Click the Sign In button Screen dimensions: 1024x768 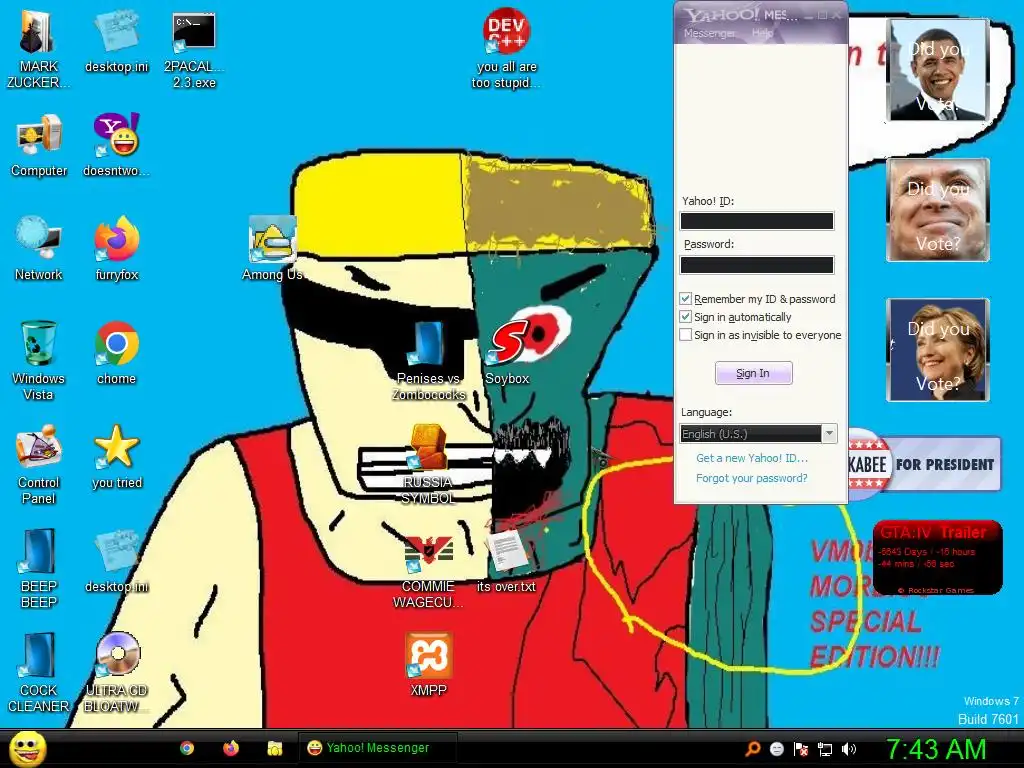coord(753,373)
